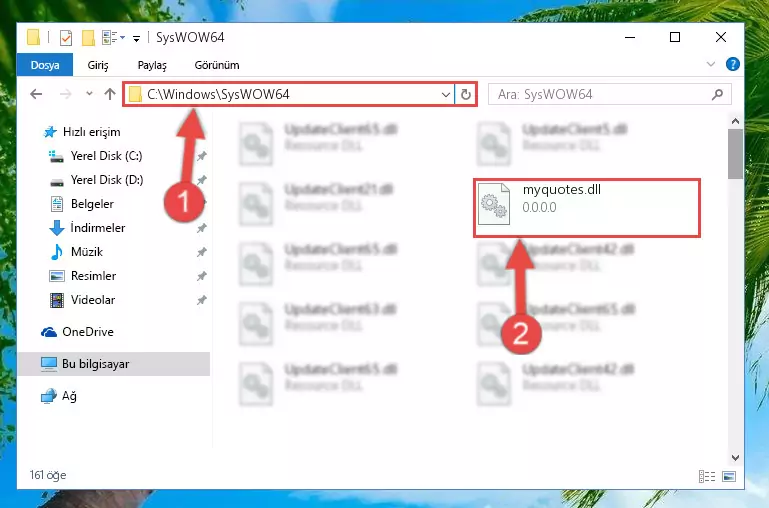The image size is (769, 508).
Task: Close the SysWOW64 window
Action: coord(720,37)
